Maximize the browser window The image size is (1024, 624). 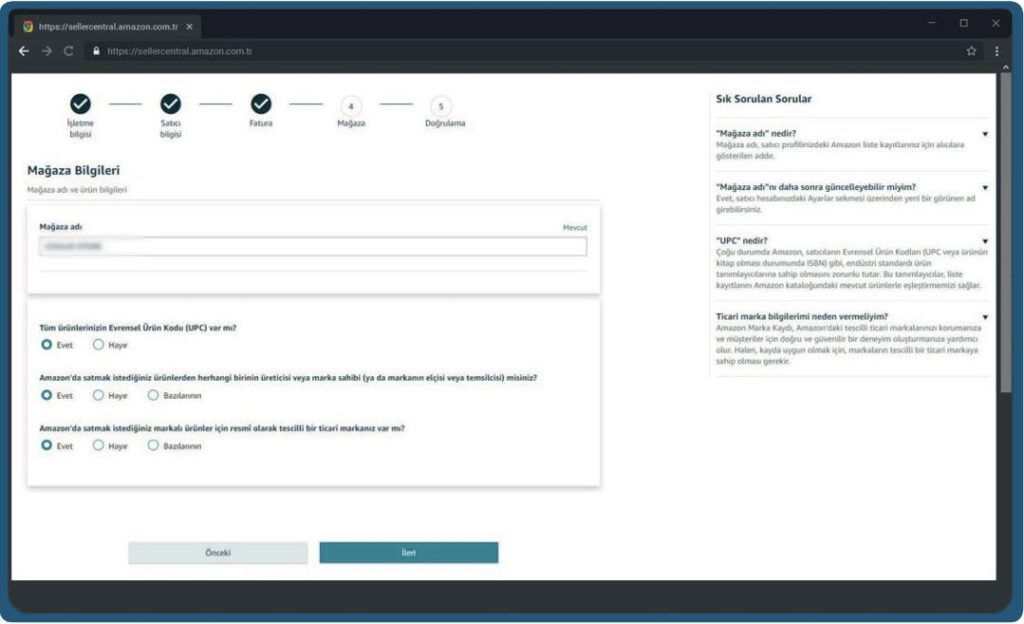[963, 23]
